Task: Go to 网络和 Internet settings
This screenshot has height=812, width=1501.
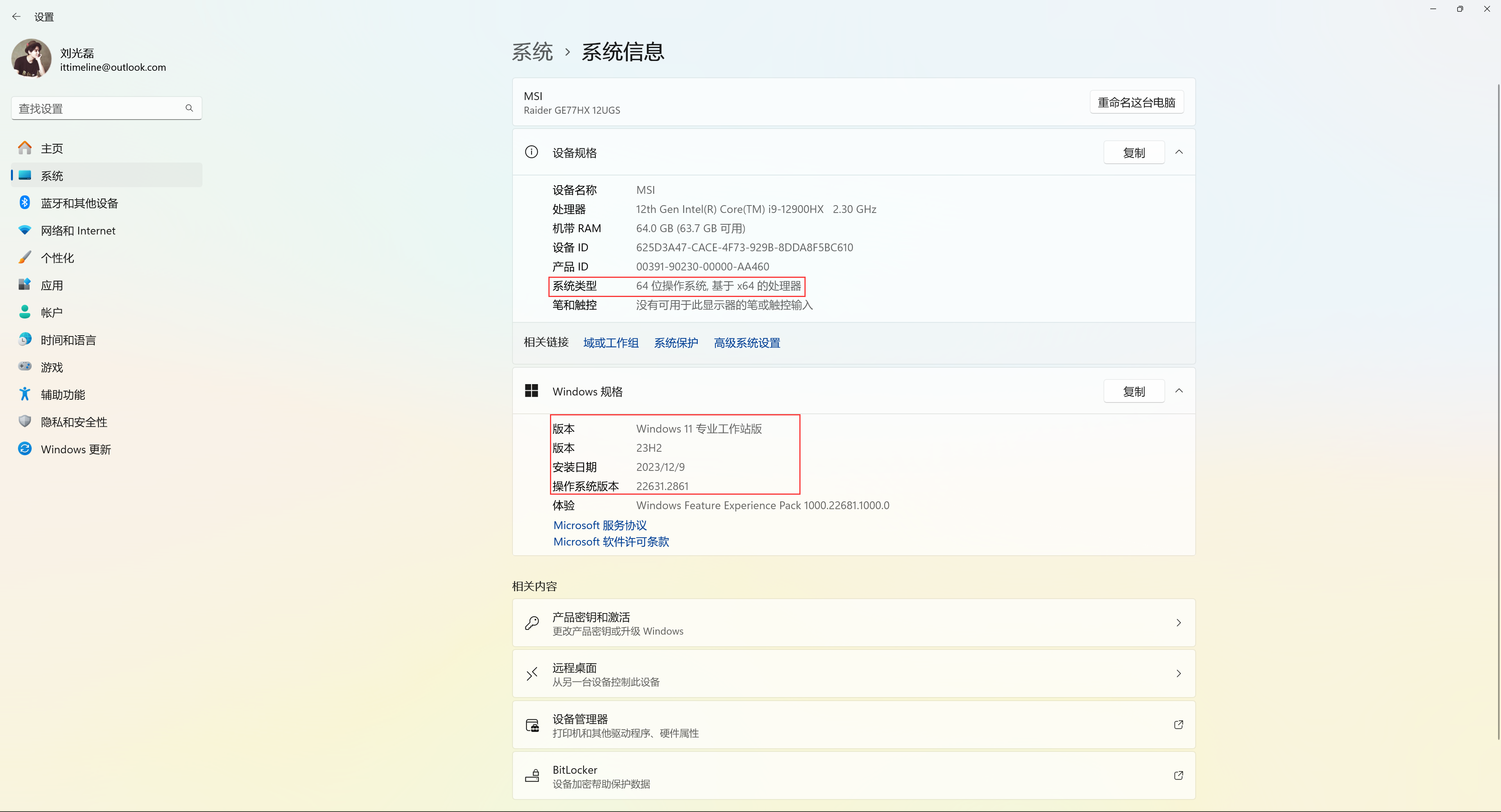Action: (x=107, y=230)
